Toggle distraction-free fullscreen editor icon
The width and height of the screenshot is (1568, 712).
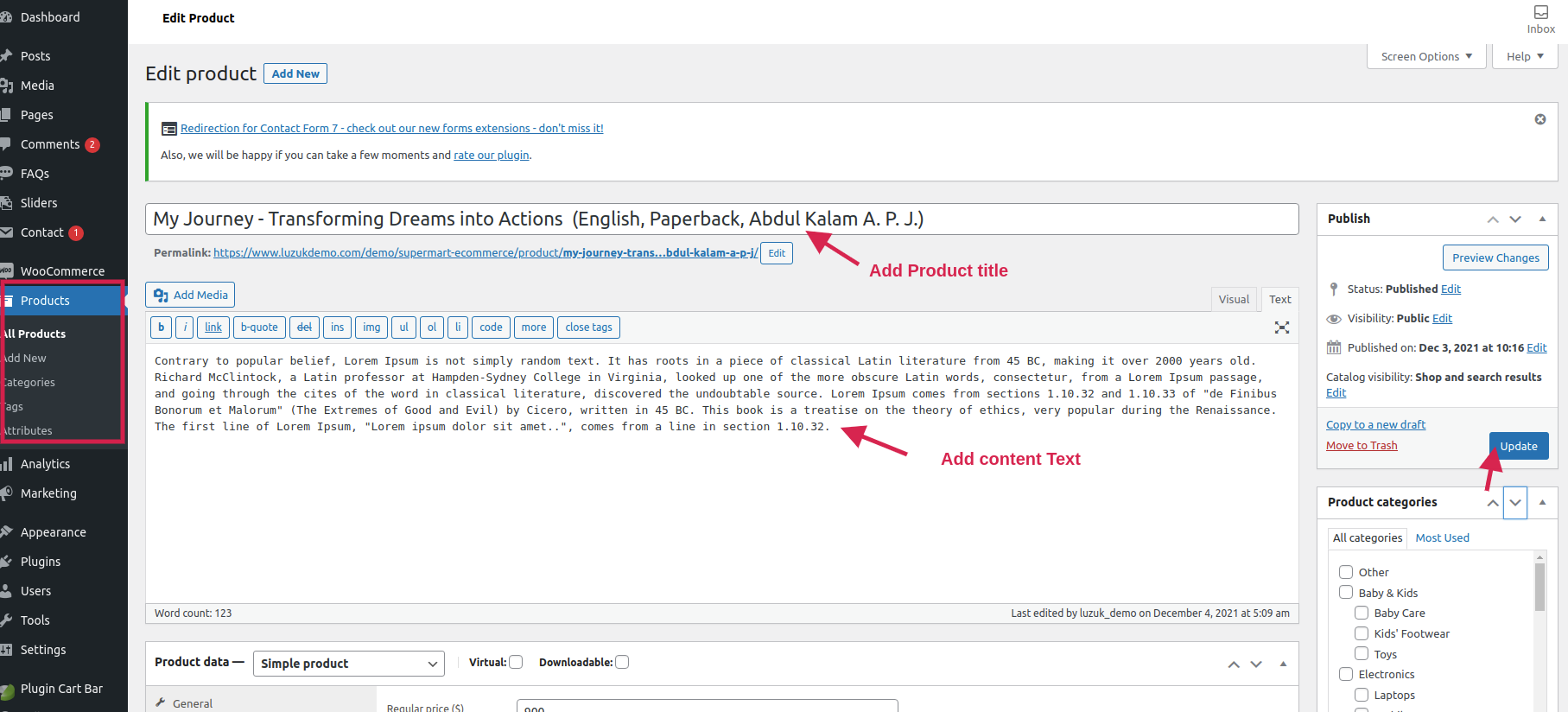coord(1282,327)
